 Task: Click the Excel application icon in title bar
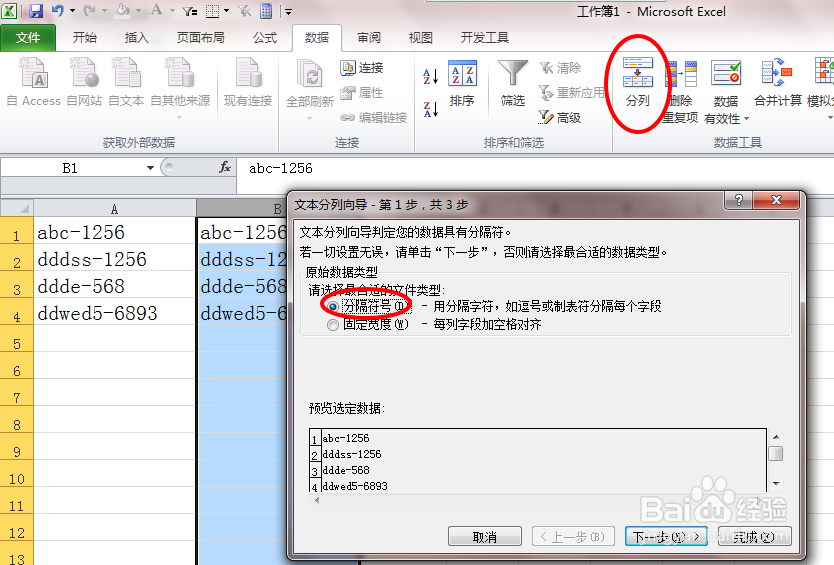tap(9, 11)
